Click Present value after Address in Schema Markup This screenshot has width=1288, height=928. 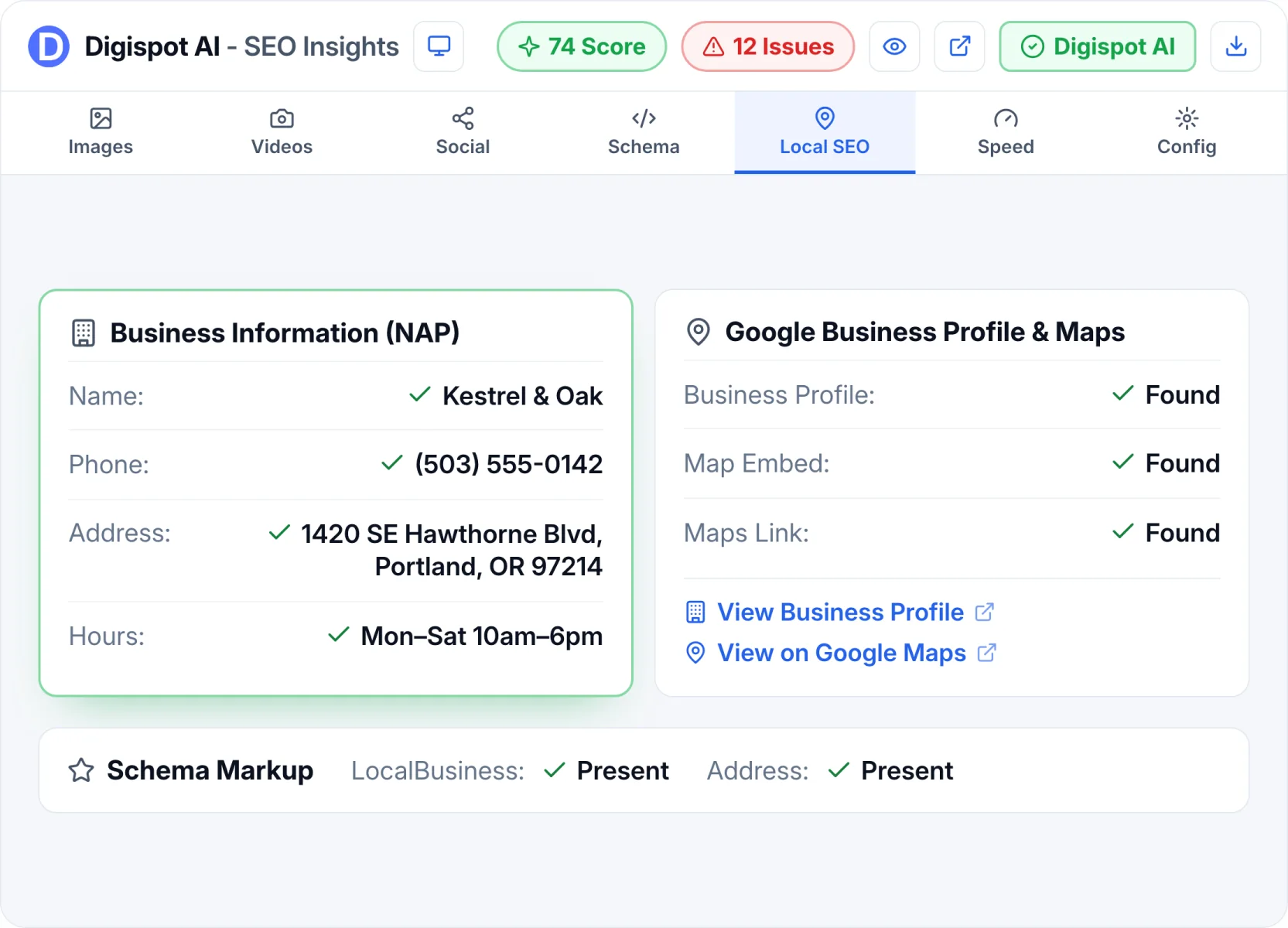(x=907, y=771)
